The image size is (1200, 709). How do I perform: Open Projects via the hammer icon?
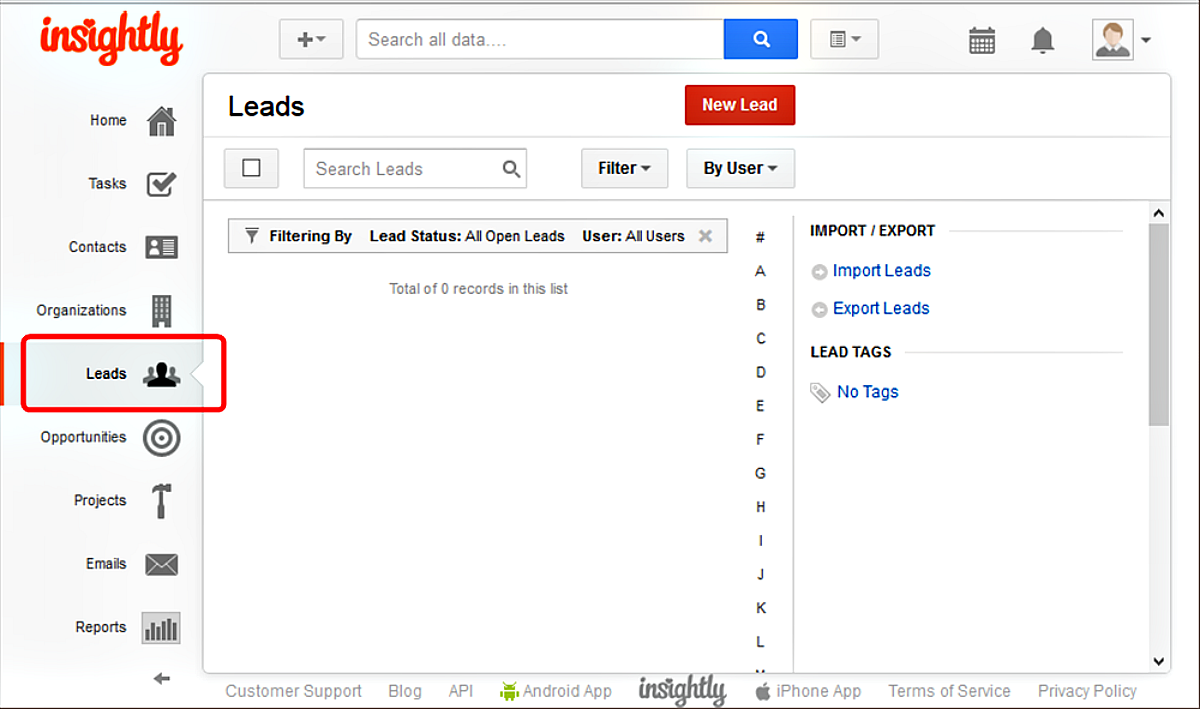pos(161,500)
